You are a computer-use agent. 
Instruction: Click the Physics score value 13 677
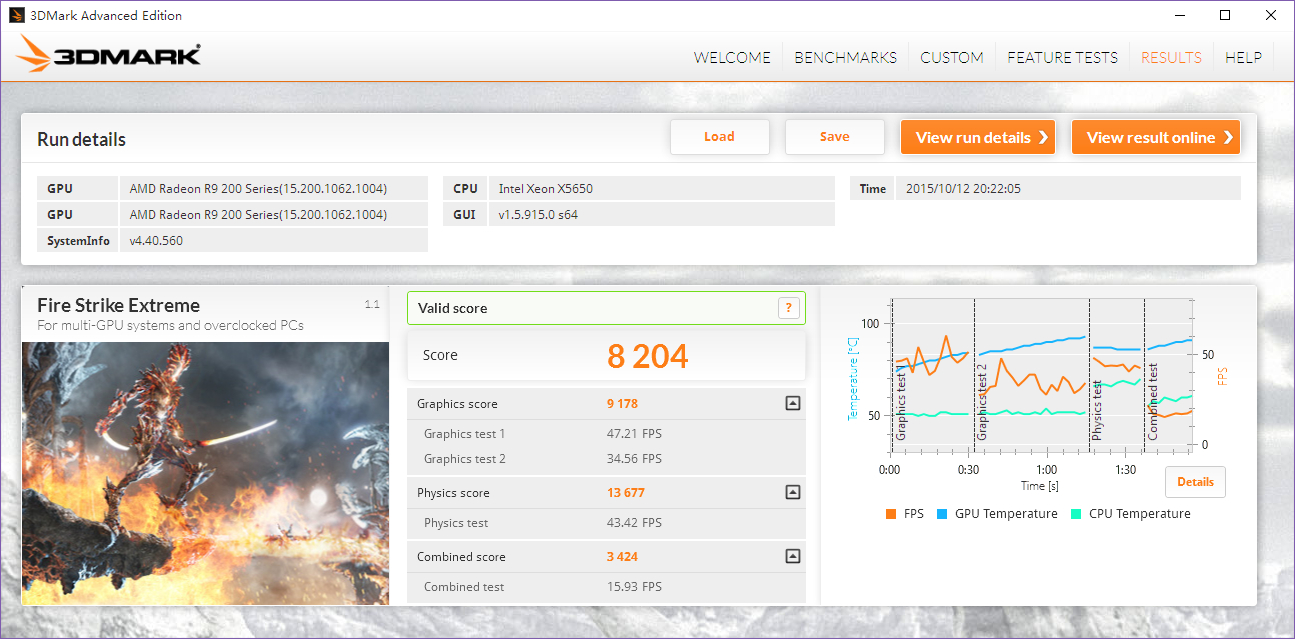point(626,493)
